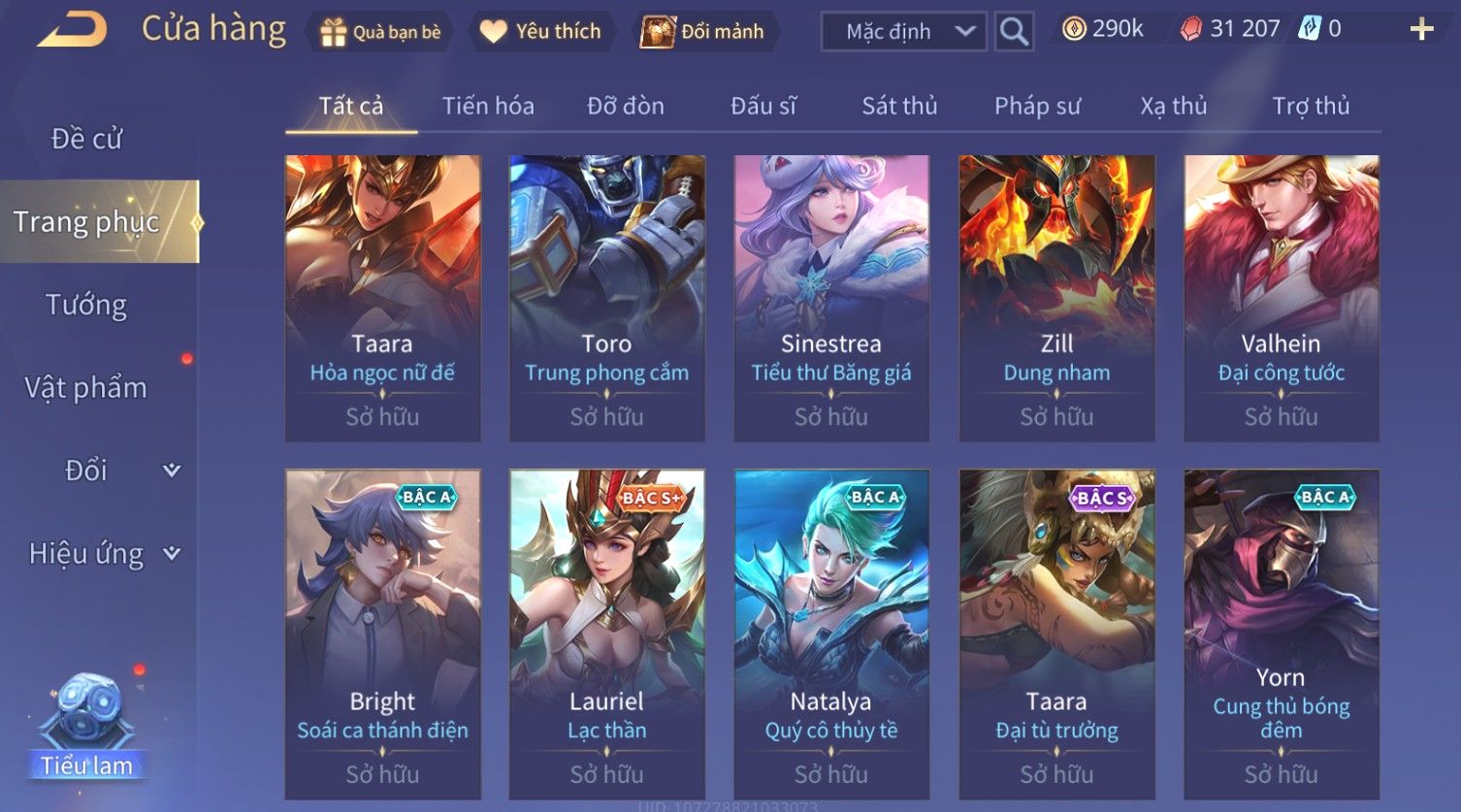Tap the red gem currency icon
This screenshot has height=812, width=1461.
click(x=1190, y=29)
